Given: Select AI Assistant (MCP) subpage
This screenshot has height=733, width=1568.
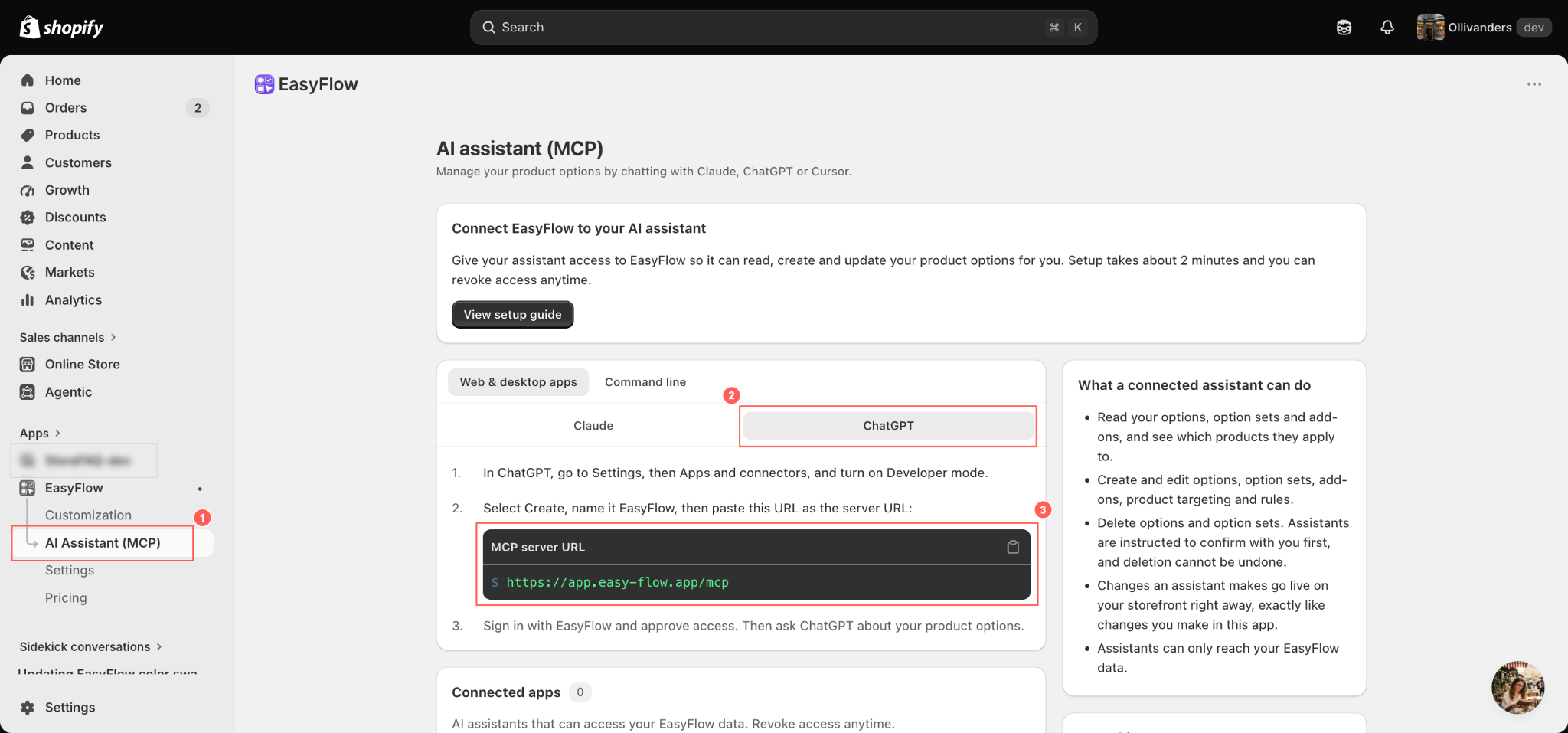Looking at the screenshot, I should click(103, 543).
